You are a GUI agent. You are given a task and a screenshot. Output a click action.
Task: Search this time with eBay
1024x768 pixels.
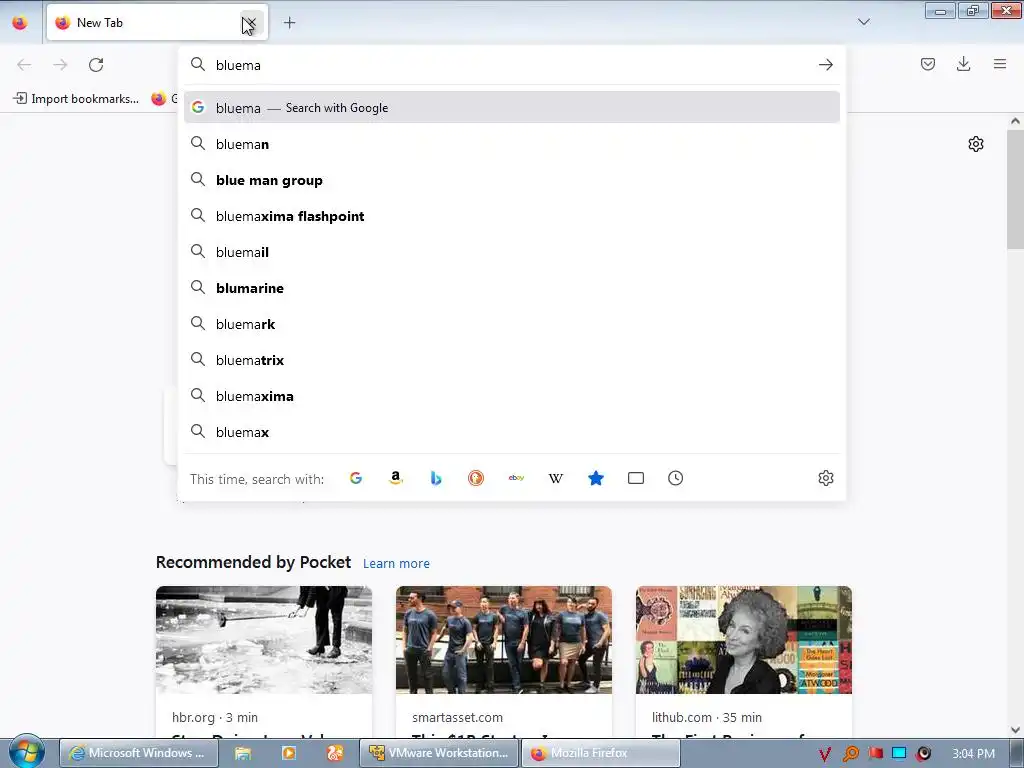tap(516, 478)
